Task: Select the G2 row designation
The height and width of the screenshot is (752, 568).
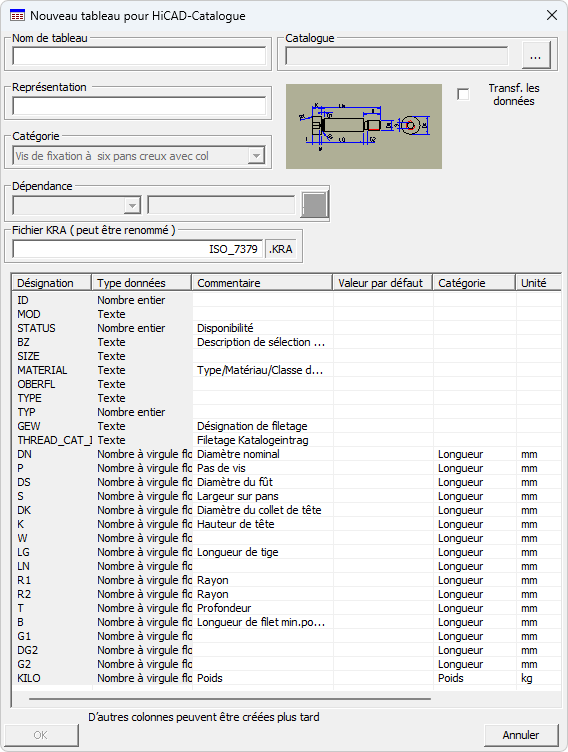Action: pos(24,664)
